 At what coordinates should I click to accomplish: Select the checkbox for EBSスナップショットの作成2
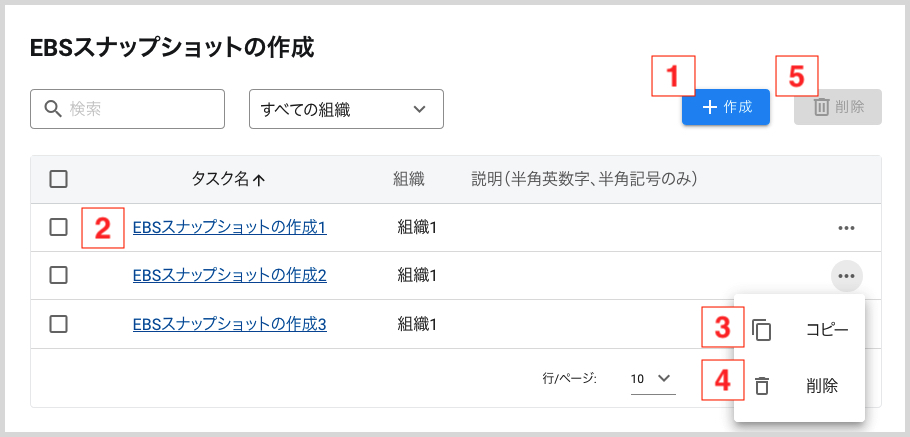[x=59, y=275]
